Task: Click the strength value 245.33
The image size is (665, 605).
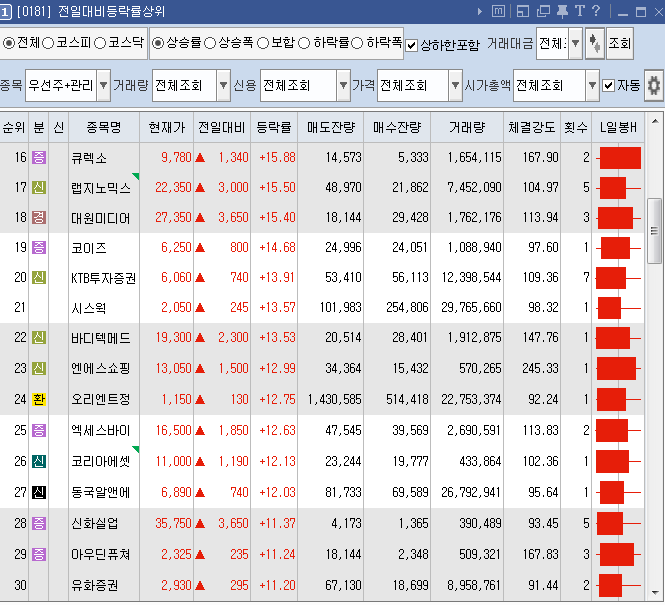Action: point(540,368)
